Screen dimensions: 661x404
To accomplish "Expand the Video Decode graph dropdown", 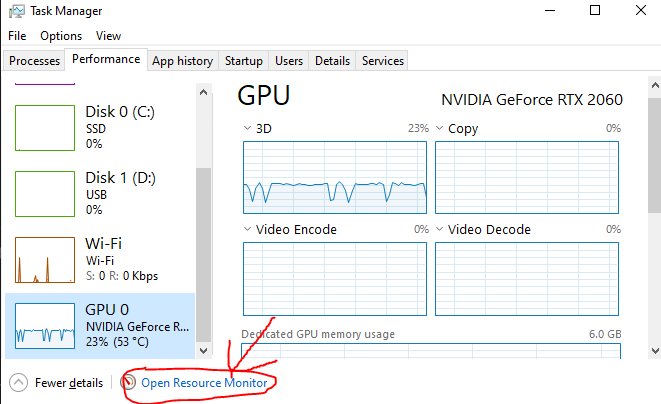I will (x=441, y=229).
